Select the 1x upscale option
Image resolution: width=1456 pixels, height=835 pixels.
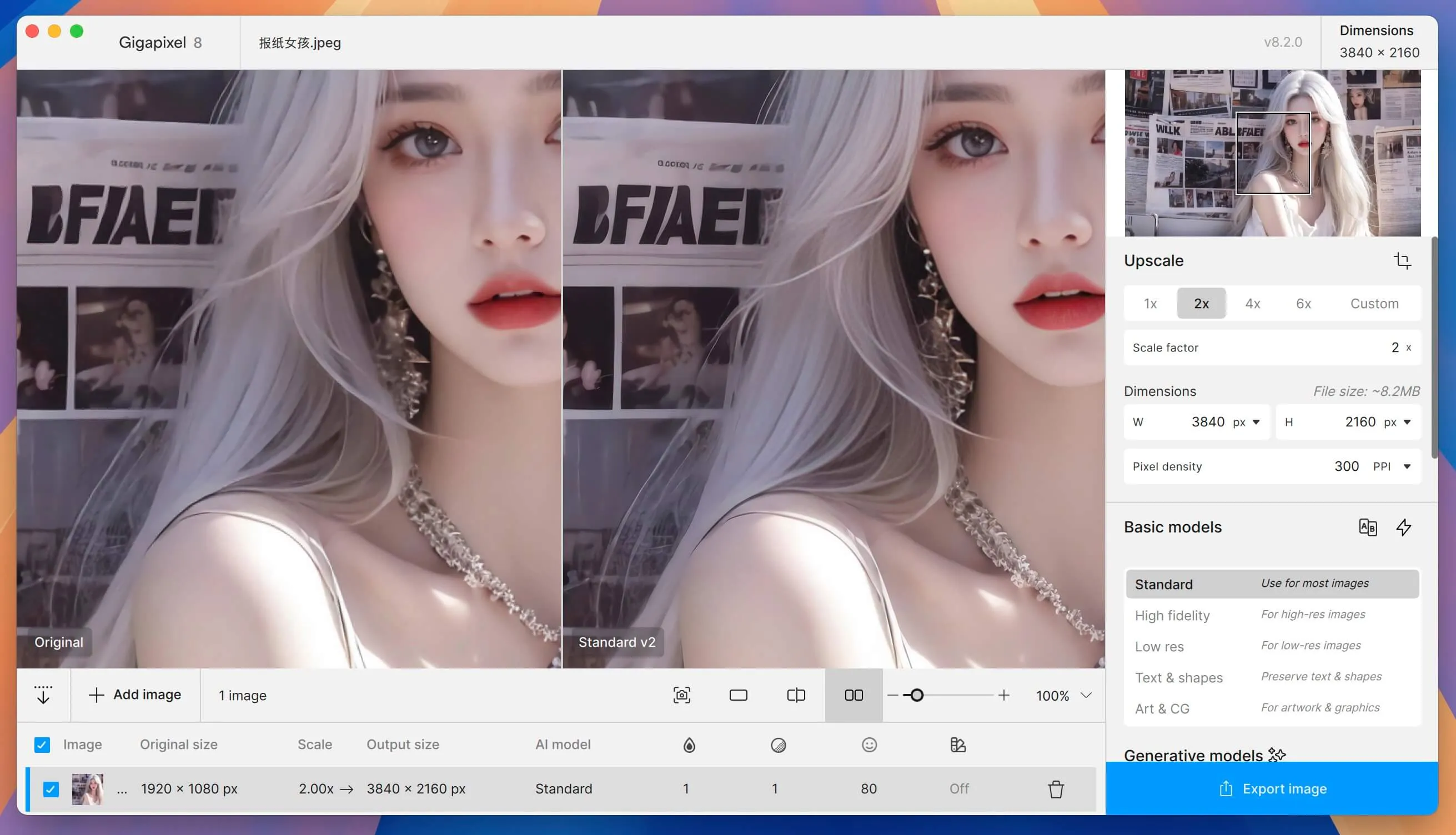coord(1150,303)
